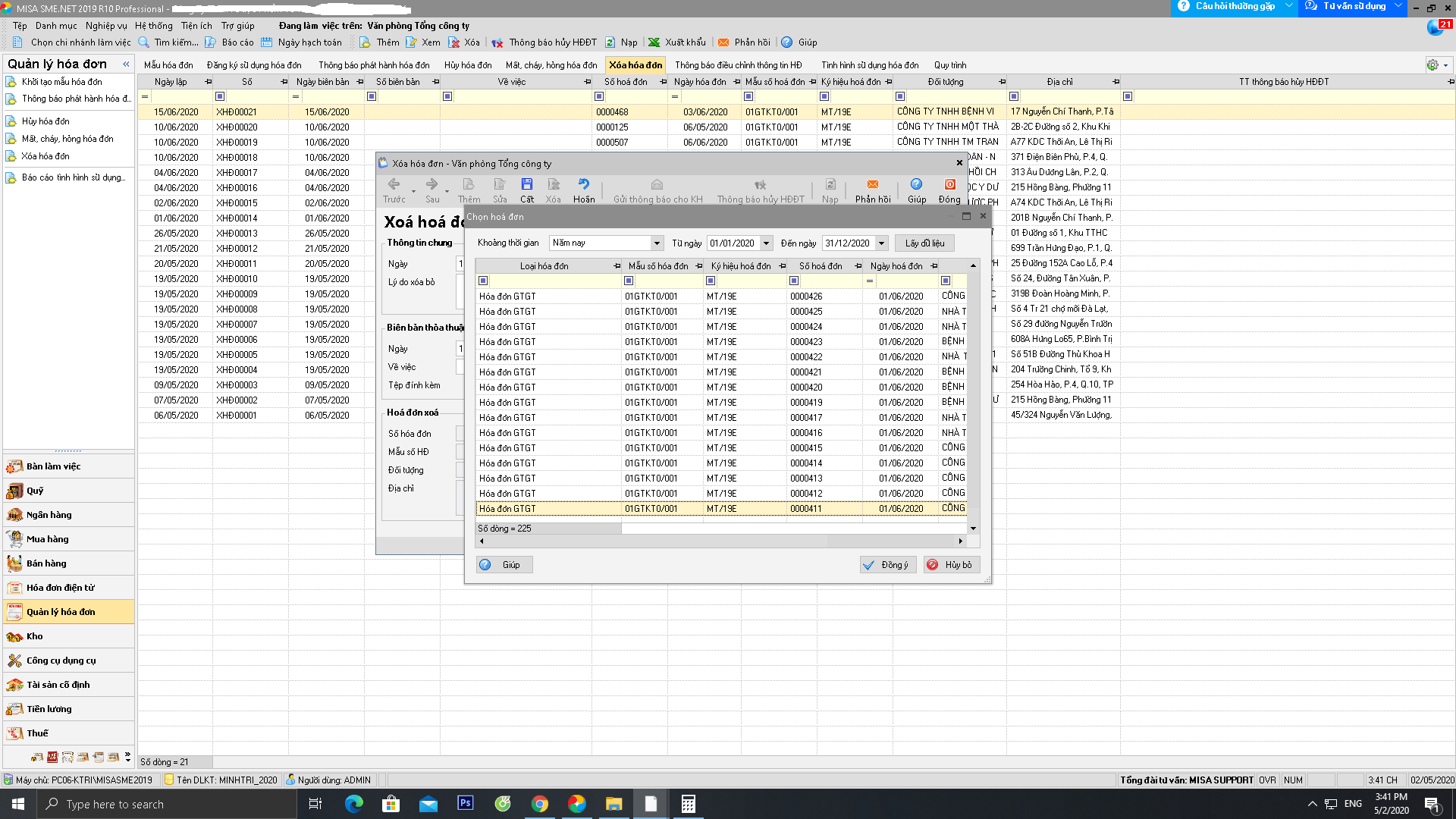Click the Hoãn undo icon
This screenshot has height=819, width=1456.
click(x=583, y=184)
